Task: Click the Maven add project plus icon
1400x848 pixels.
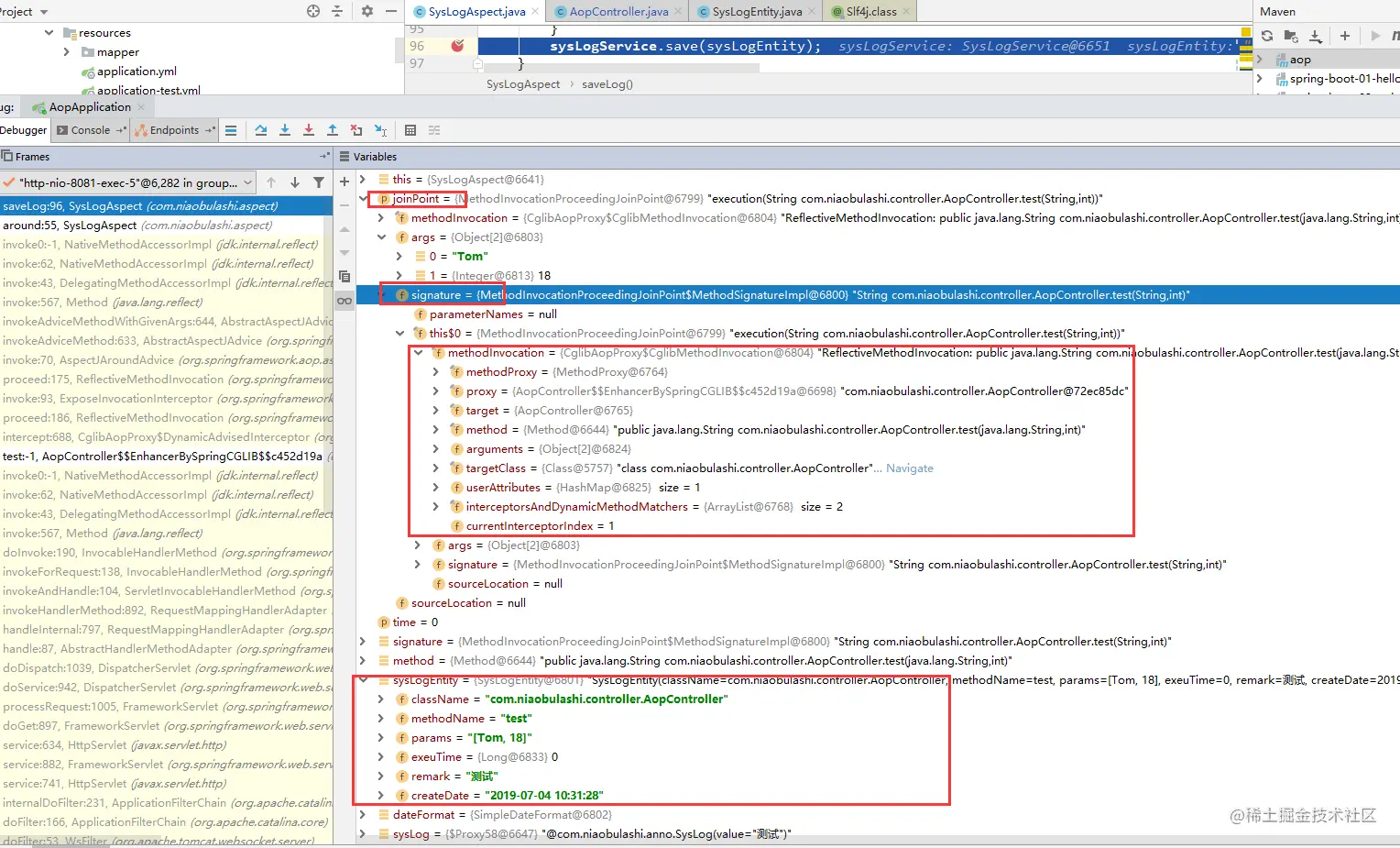Action: point(1345,36)
